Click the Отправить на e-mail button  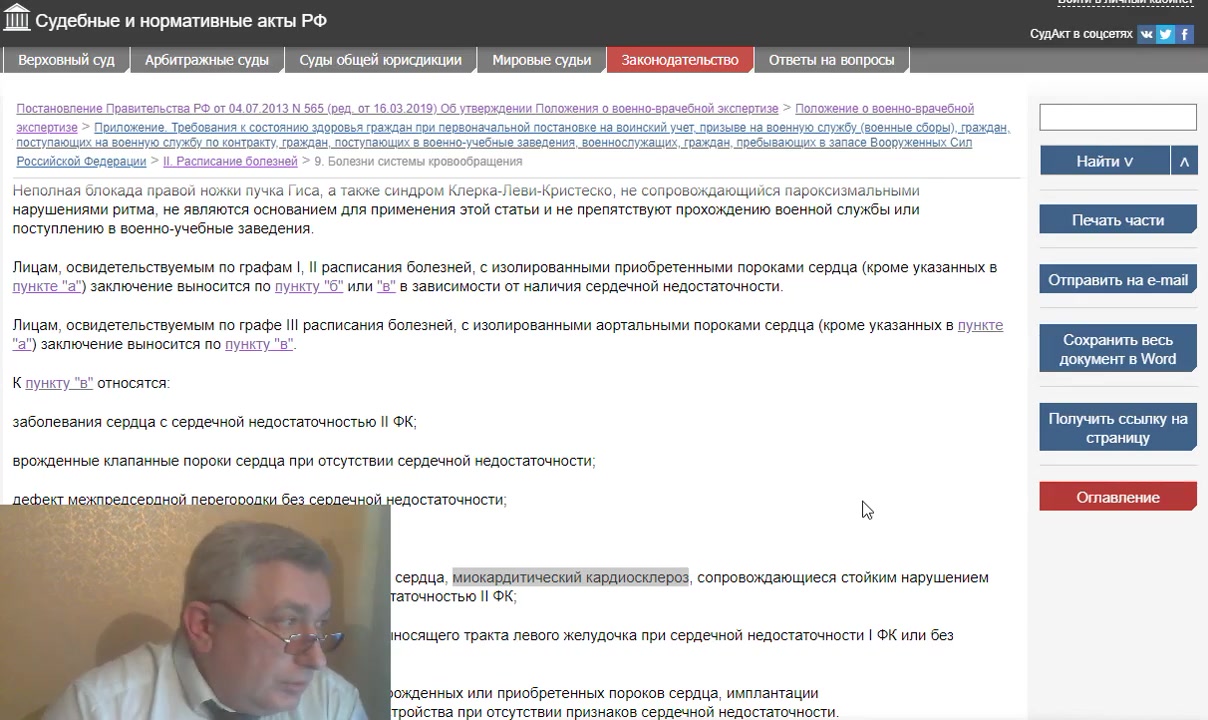pyautogui.click(x=1118, y=280)
